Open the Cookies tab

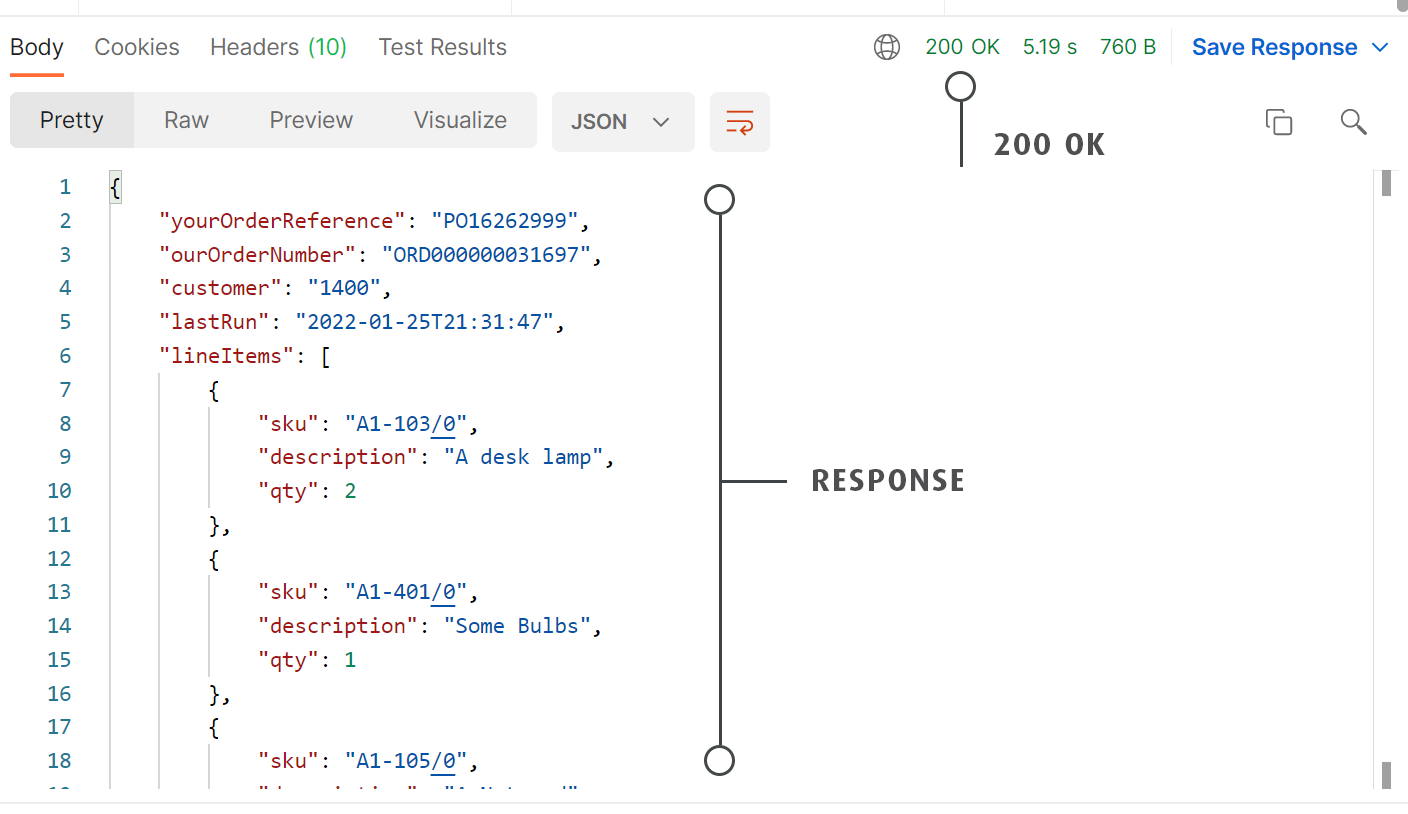pyautogui.click(x=137, y=47)
